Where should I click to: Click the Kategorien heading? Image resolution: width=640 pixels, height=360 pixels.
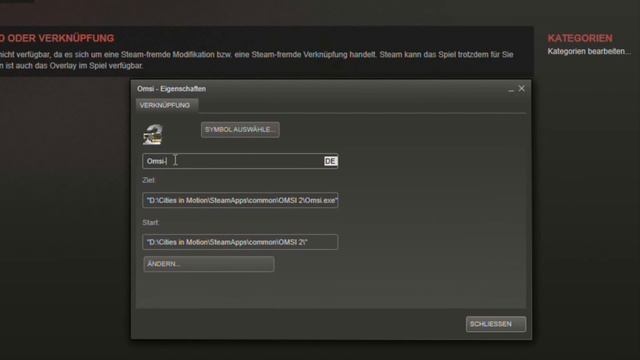[580, 38]
